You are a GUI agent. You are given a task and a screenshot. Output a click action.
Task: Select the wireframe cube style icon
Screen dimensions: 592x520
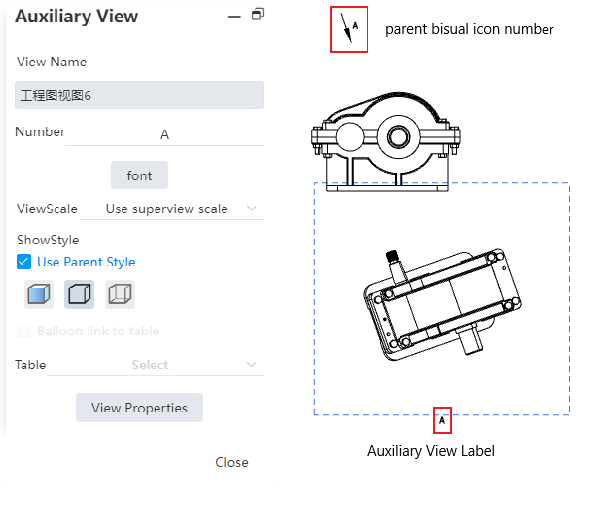[120, 294]
